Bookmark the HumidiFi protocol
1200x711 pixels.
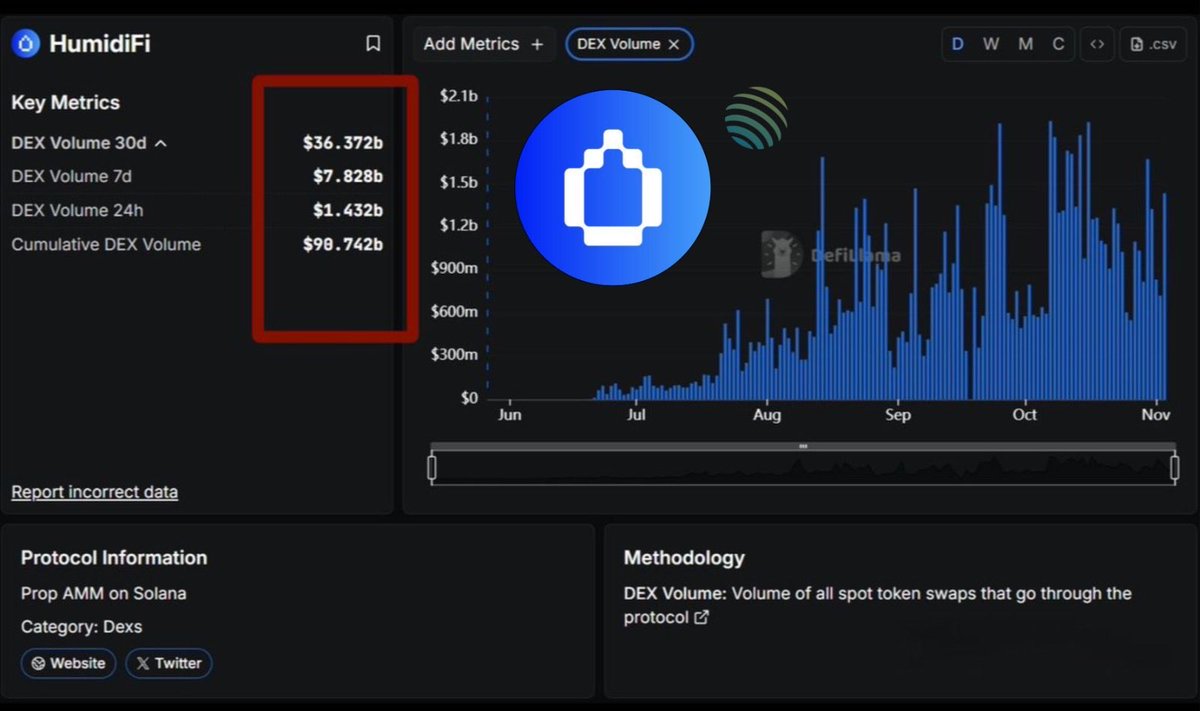point(373,43)
